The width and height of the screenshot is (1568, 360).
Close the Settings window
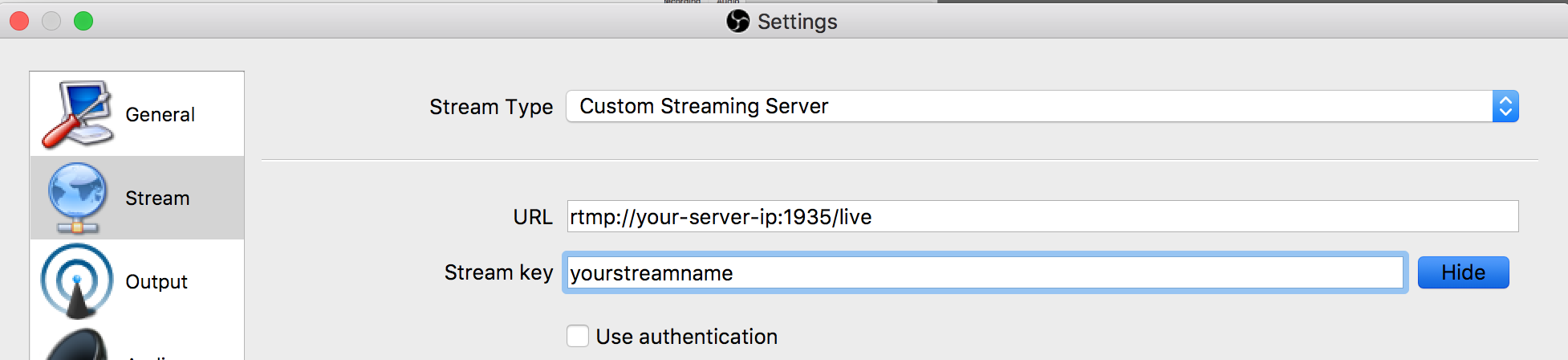(19, 21)
